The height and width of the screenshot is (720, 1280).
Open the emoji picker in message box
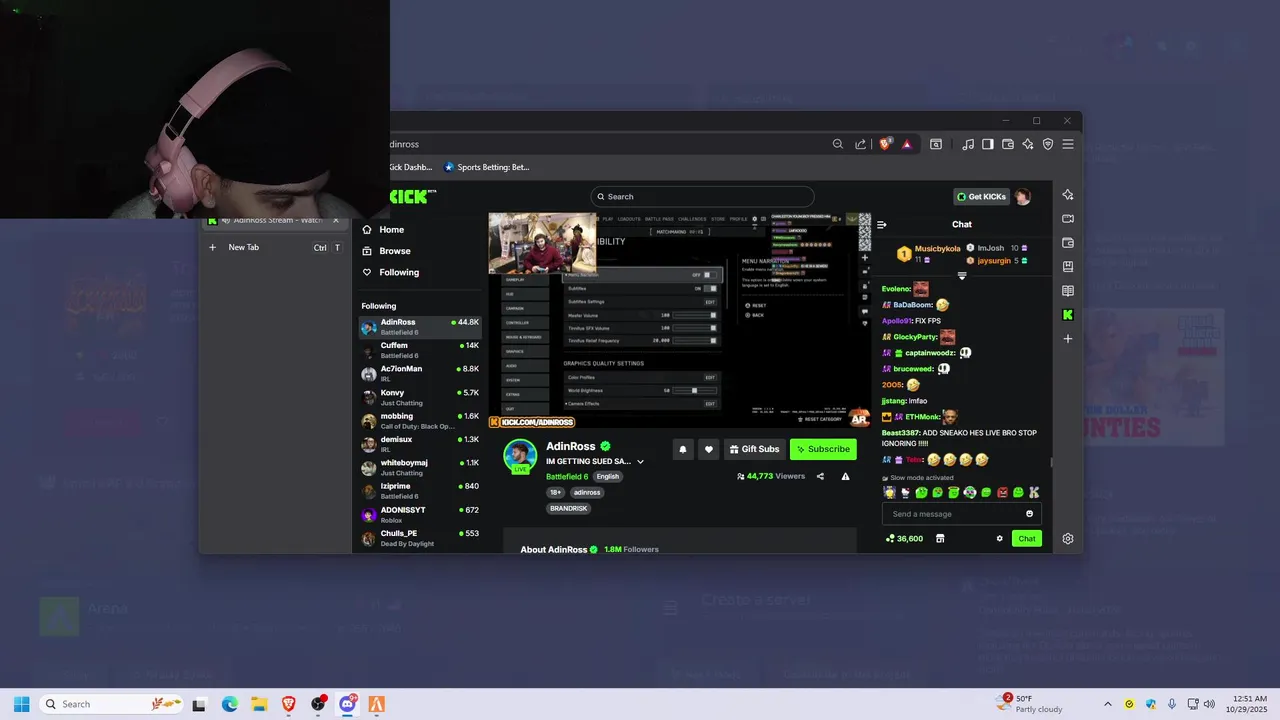tap(1029, 514)
